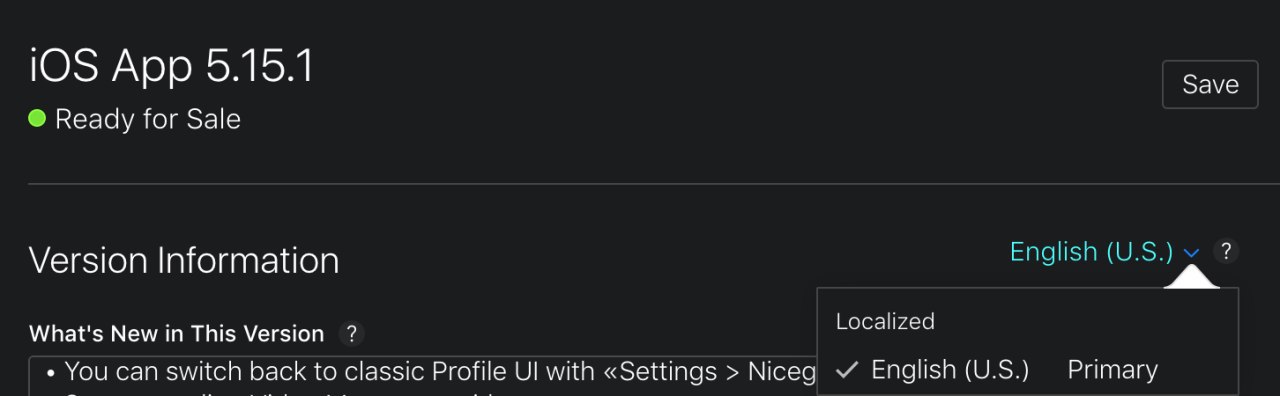The height and width of the screenshot is (396, 1280).
Task: Click the Ready for Sale status text
Action: (148, 119)
